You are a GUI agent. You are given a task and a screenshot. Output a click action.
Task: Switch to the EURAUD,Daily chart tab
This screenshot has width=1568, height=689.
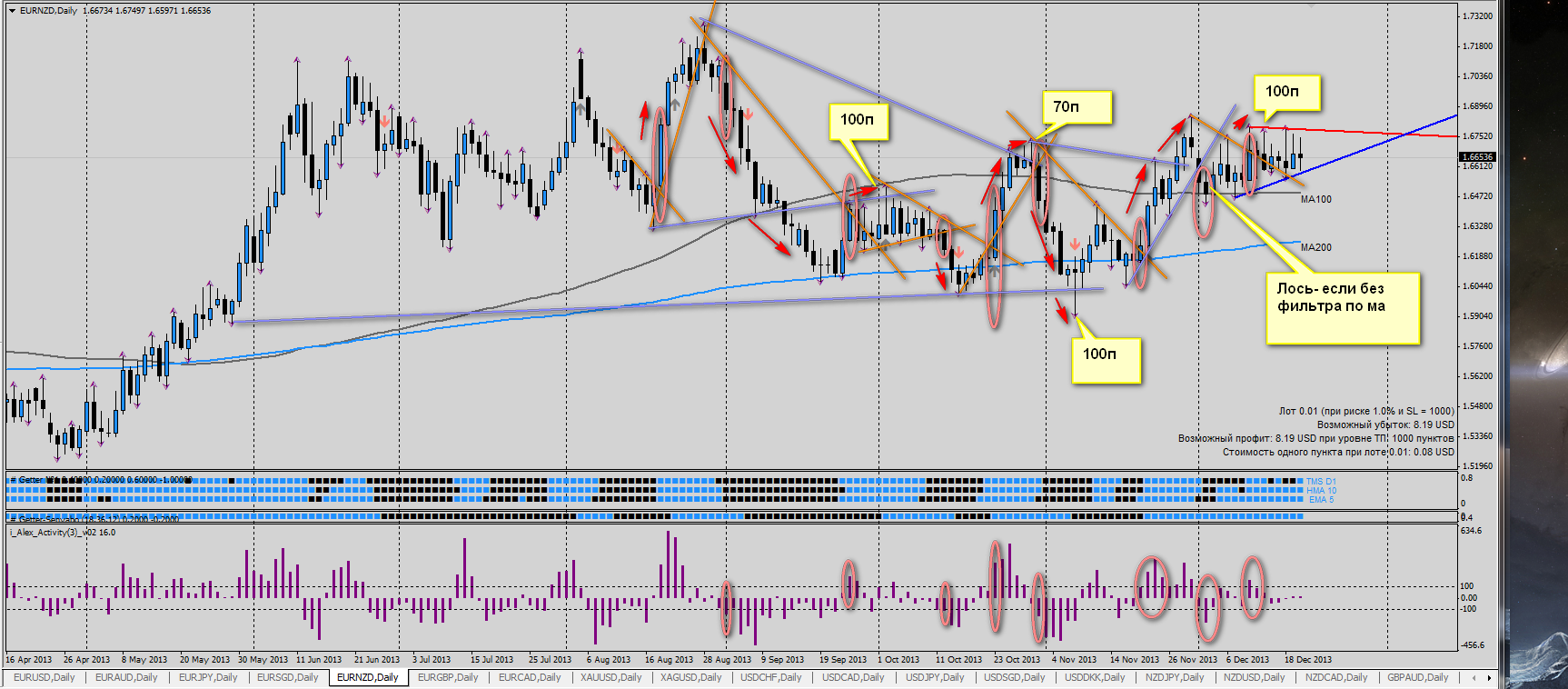pos(126,677)
